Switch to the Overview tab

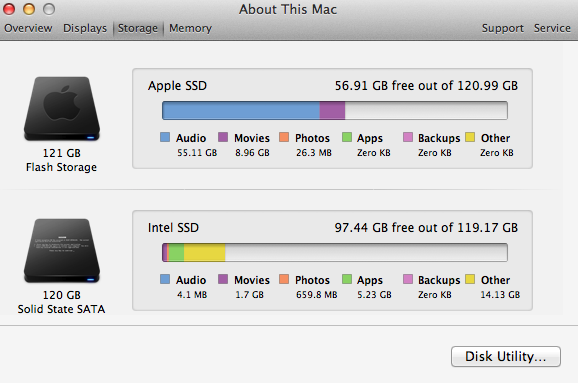pos(28,28)
